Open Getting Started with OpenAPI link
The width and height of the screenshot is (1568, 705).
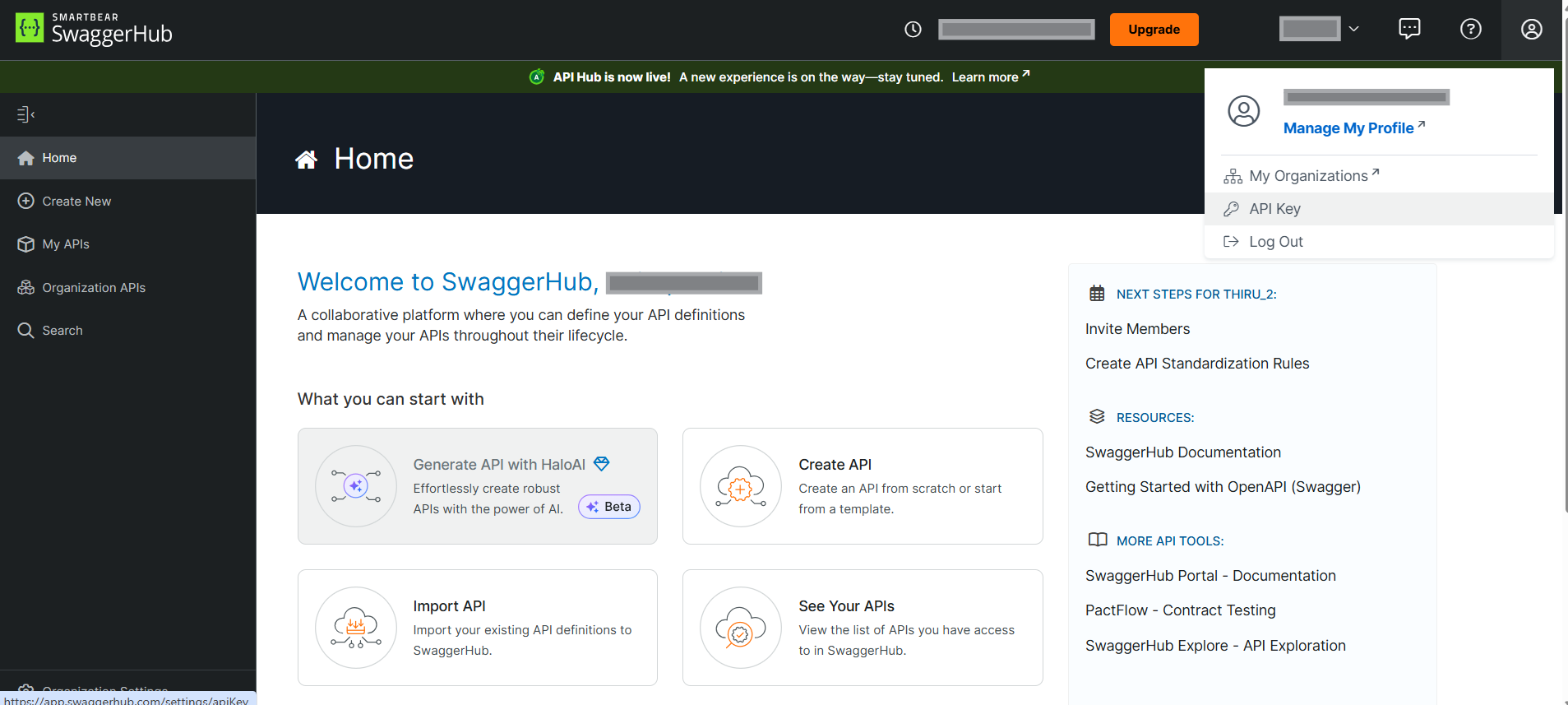1223,487
